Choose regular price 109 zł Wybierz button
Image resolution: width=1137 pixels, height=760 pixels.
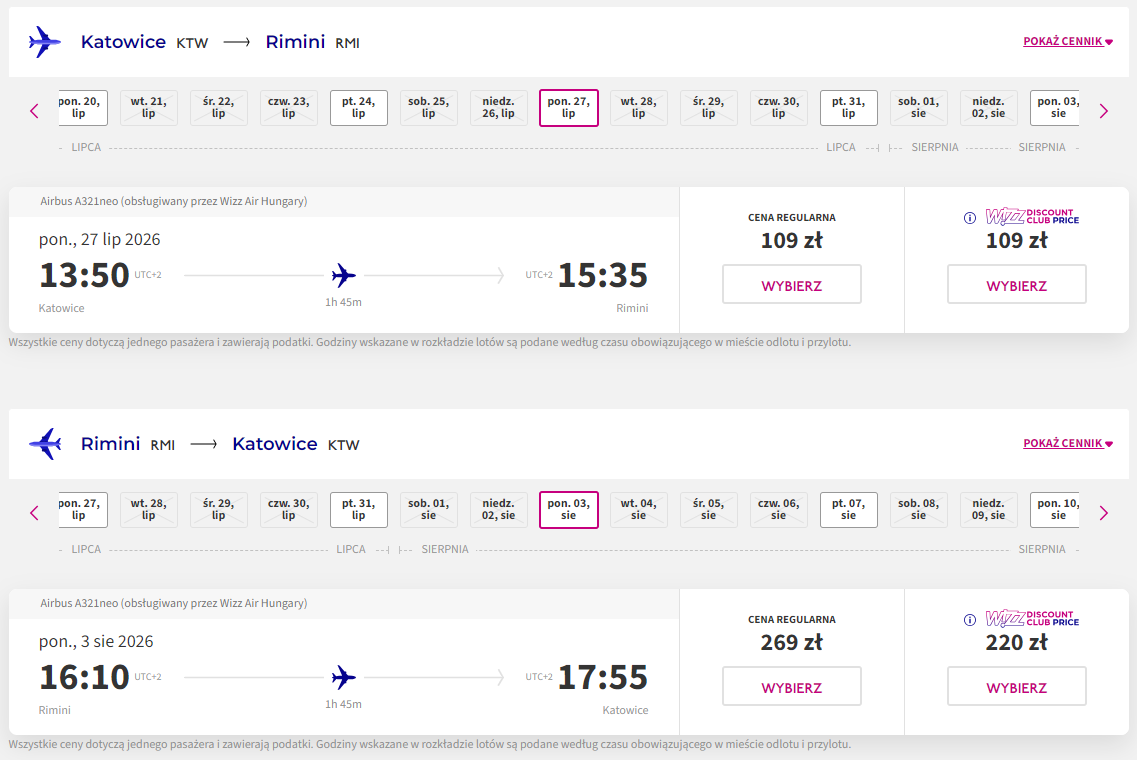(792, 285)
